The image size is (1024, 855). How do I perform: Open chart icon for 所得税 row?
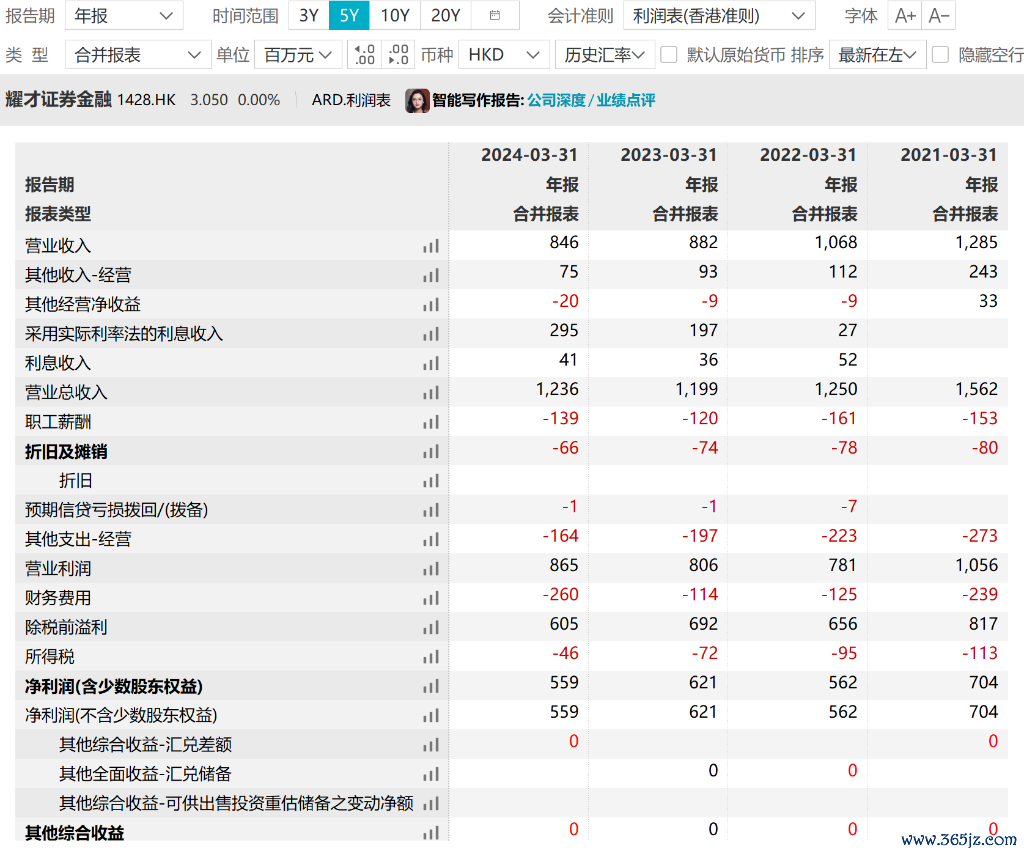pyautogui.click(x=430, y=658)
